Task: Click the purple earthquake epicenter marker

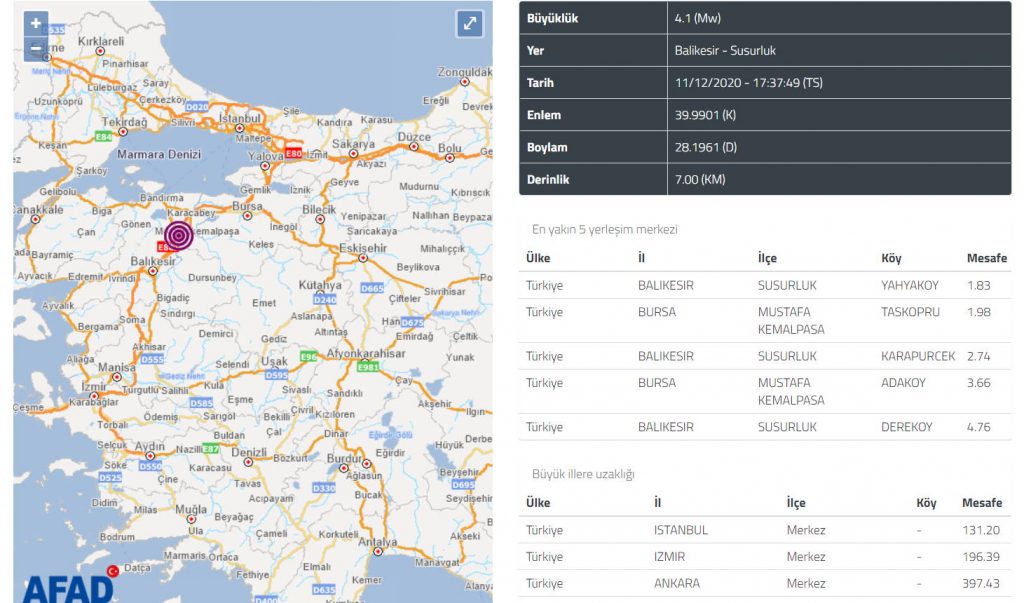Action: (178, 235)
